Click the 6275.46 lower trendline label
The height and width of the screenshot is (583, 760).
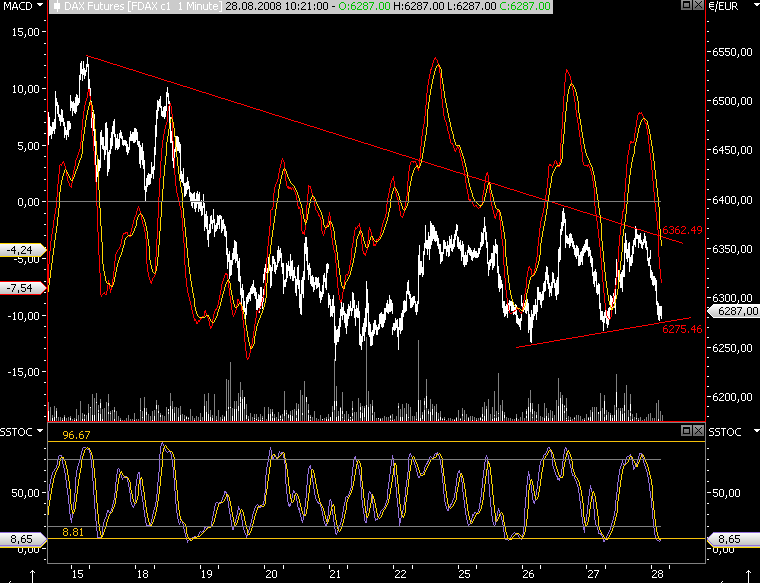click(682, 329)
